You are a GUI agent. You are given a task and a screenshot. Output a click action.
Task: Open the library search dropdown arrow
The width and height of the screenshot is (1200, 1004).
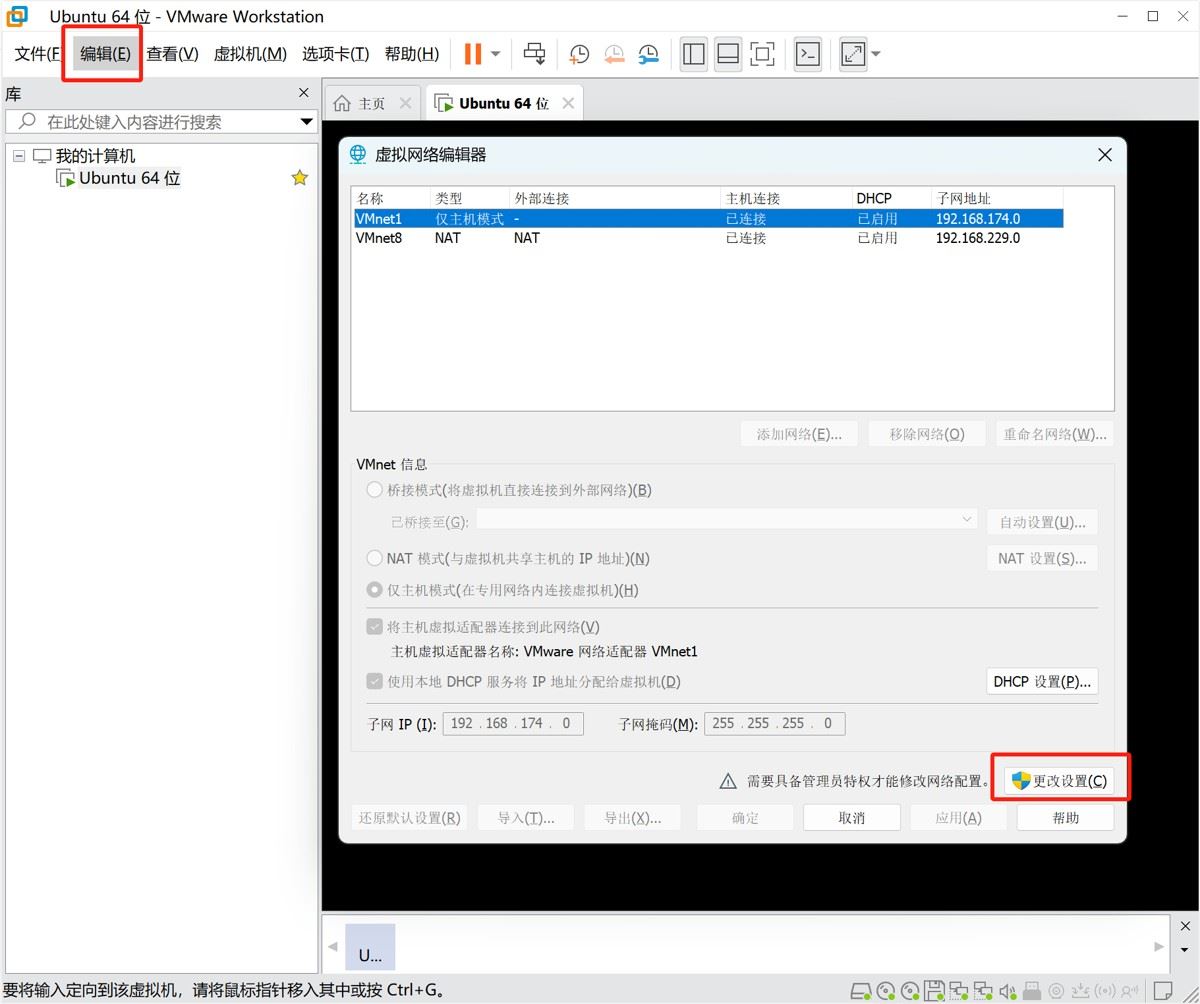[x=307, y=122]
